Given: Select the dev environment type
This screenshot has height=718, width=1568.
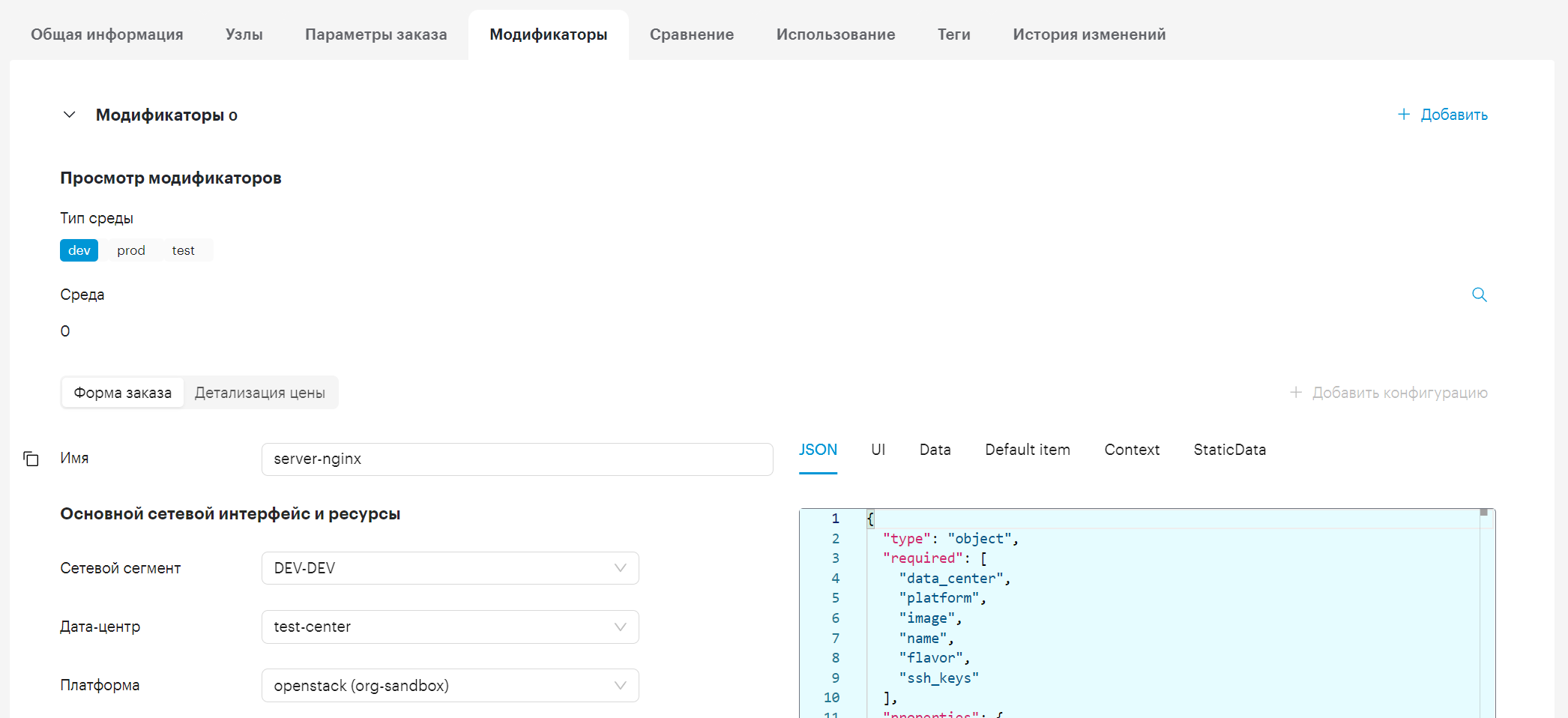Looking at the screenshot, I should pos(79,250).
